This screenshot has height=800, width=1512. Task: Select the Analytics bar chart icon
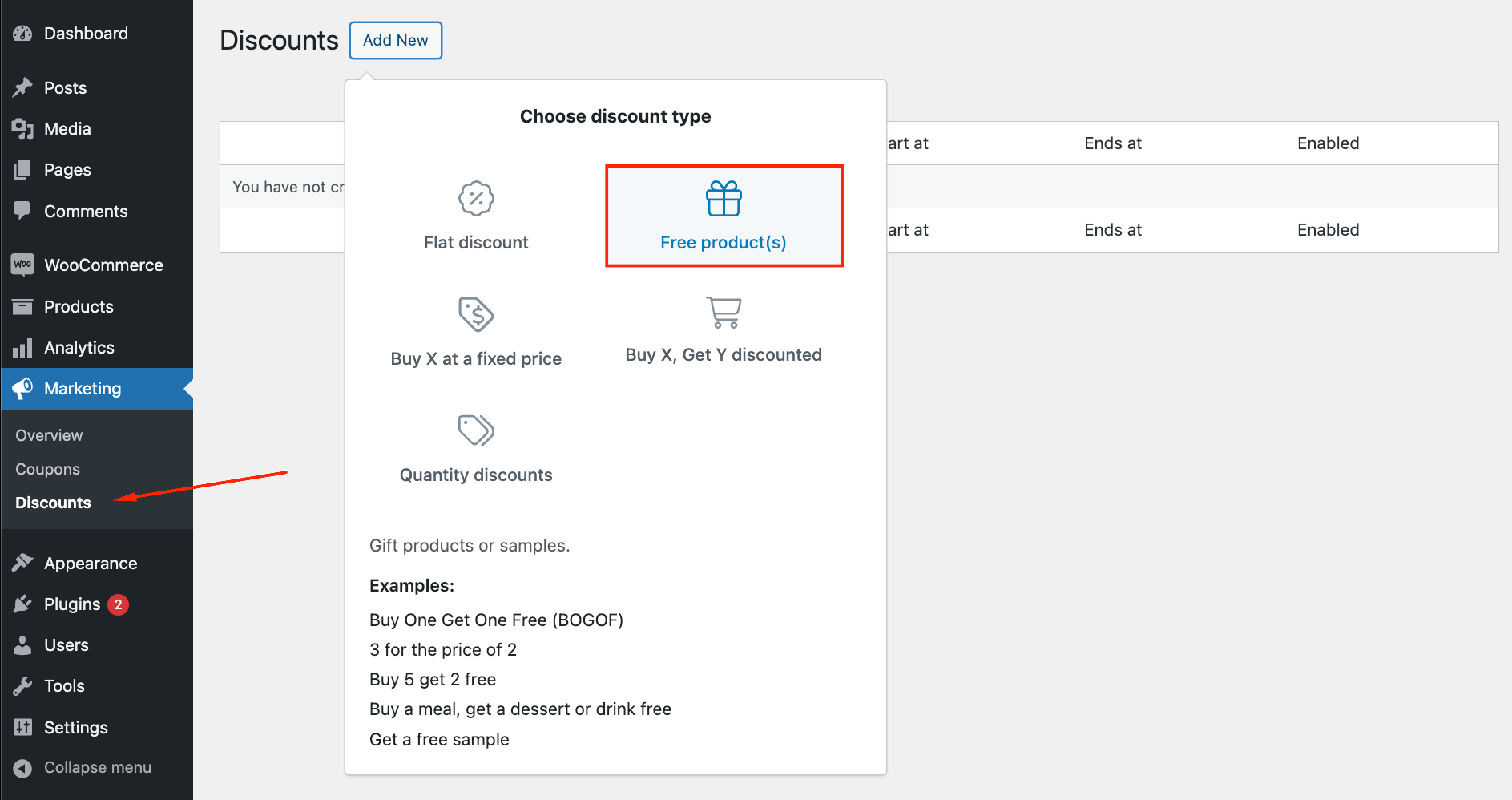tap(23, 347)
